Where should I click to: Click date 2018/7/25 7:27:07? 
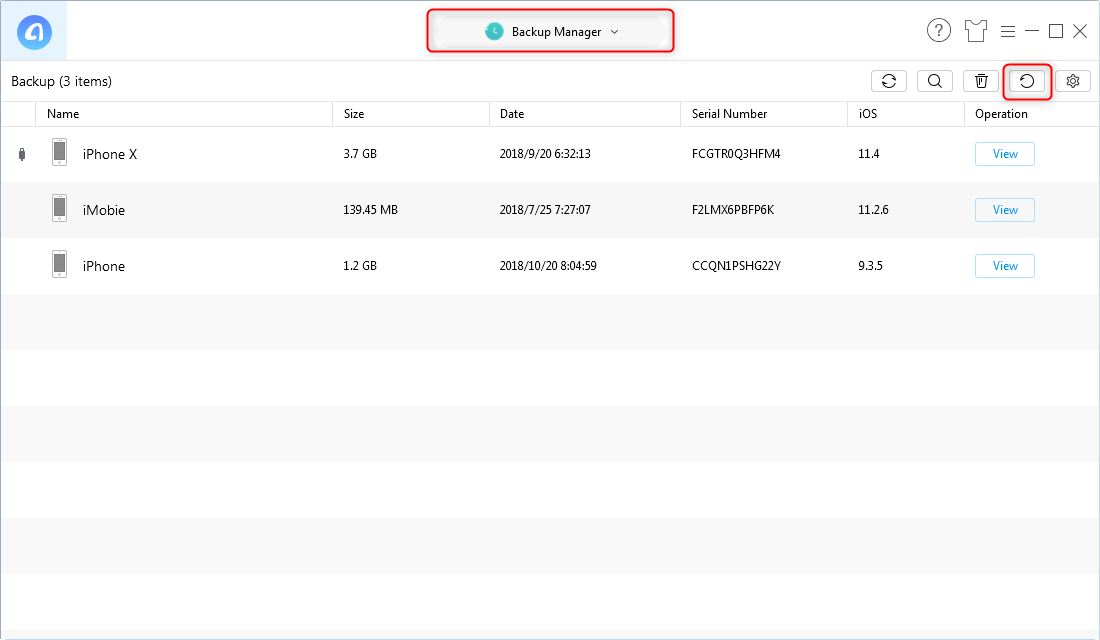545,210
